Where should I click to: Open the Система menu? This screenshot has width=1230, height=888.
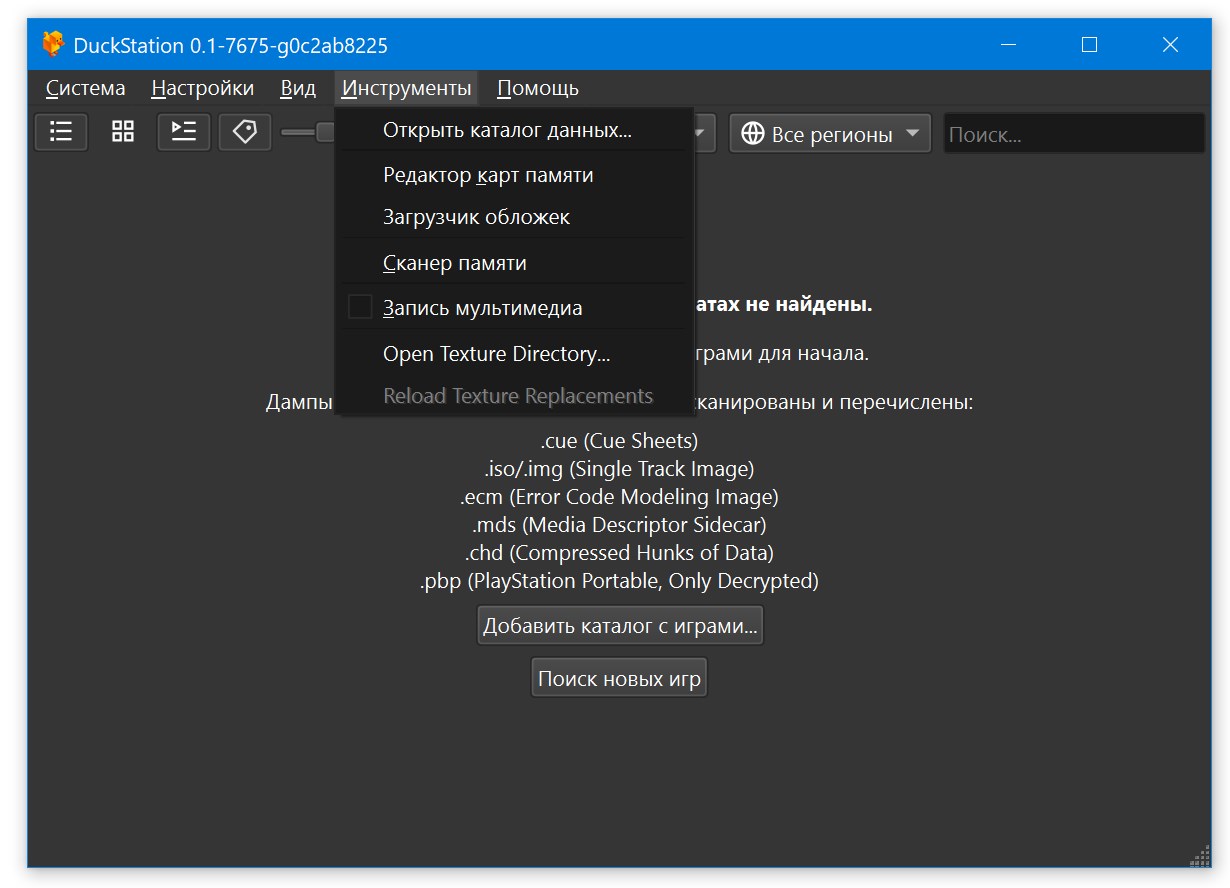tap(86, 88)
